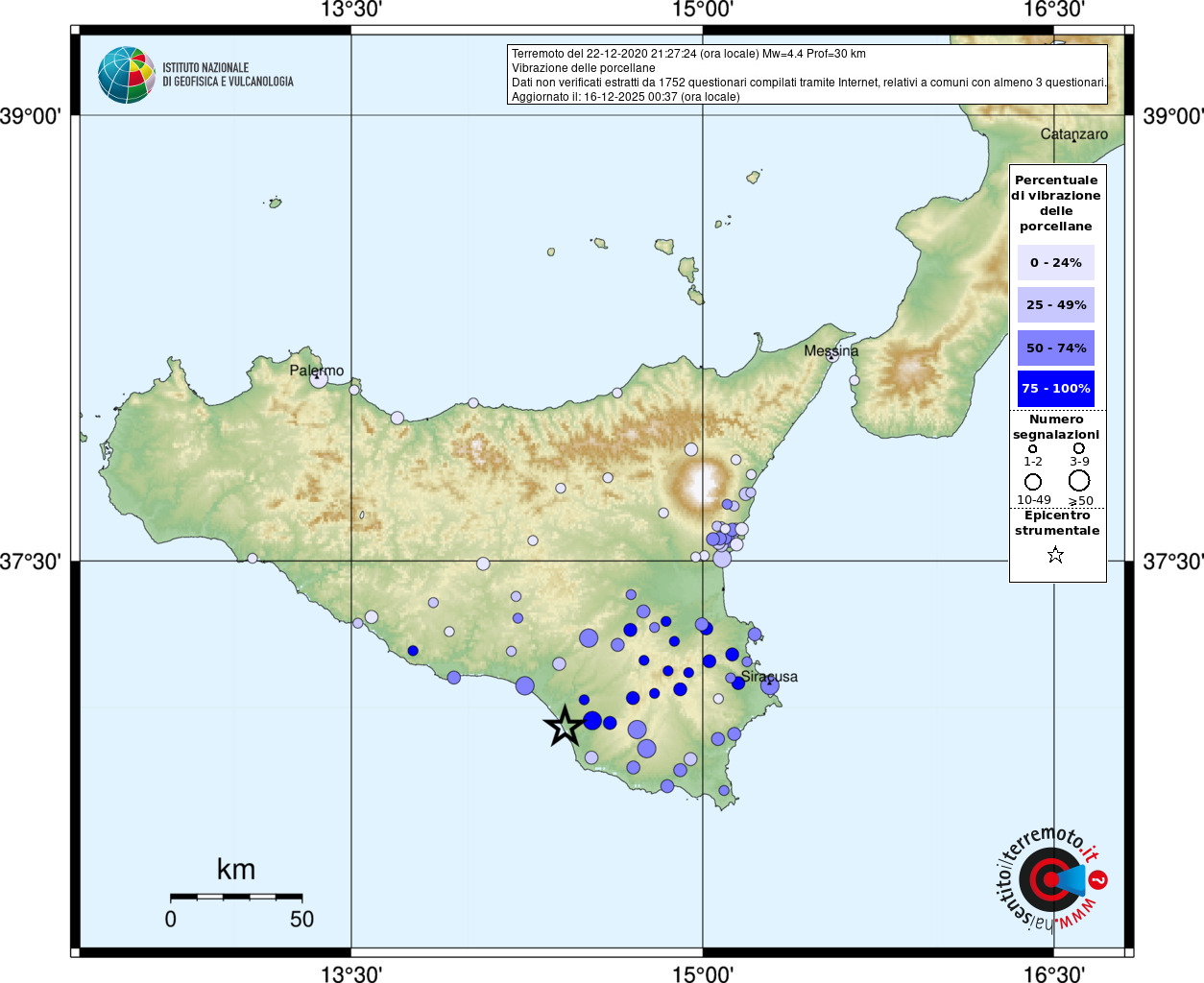Image resolution: width=1204 pixels, height=983 pixels.
Task: Click the Siracusa city label
Action: tap(769, 677)
